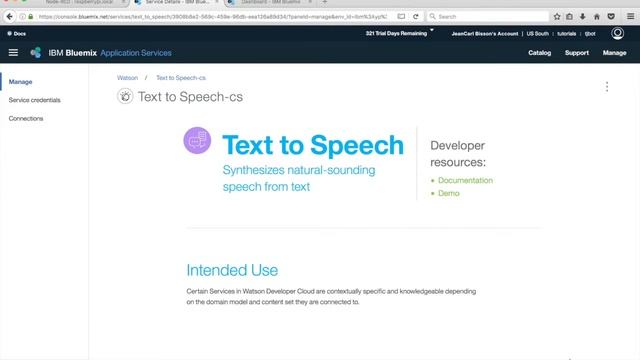
Task: Click the Intended Use heading
Action: pyautogui.click(x=232, y=270)
